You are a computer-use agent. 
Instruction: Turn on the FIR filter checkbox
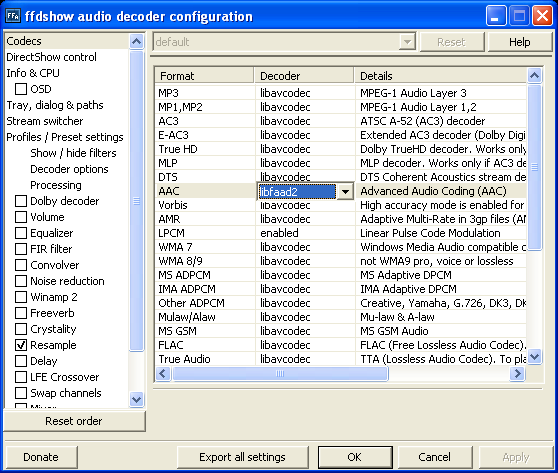21,249
